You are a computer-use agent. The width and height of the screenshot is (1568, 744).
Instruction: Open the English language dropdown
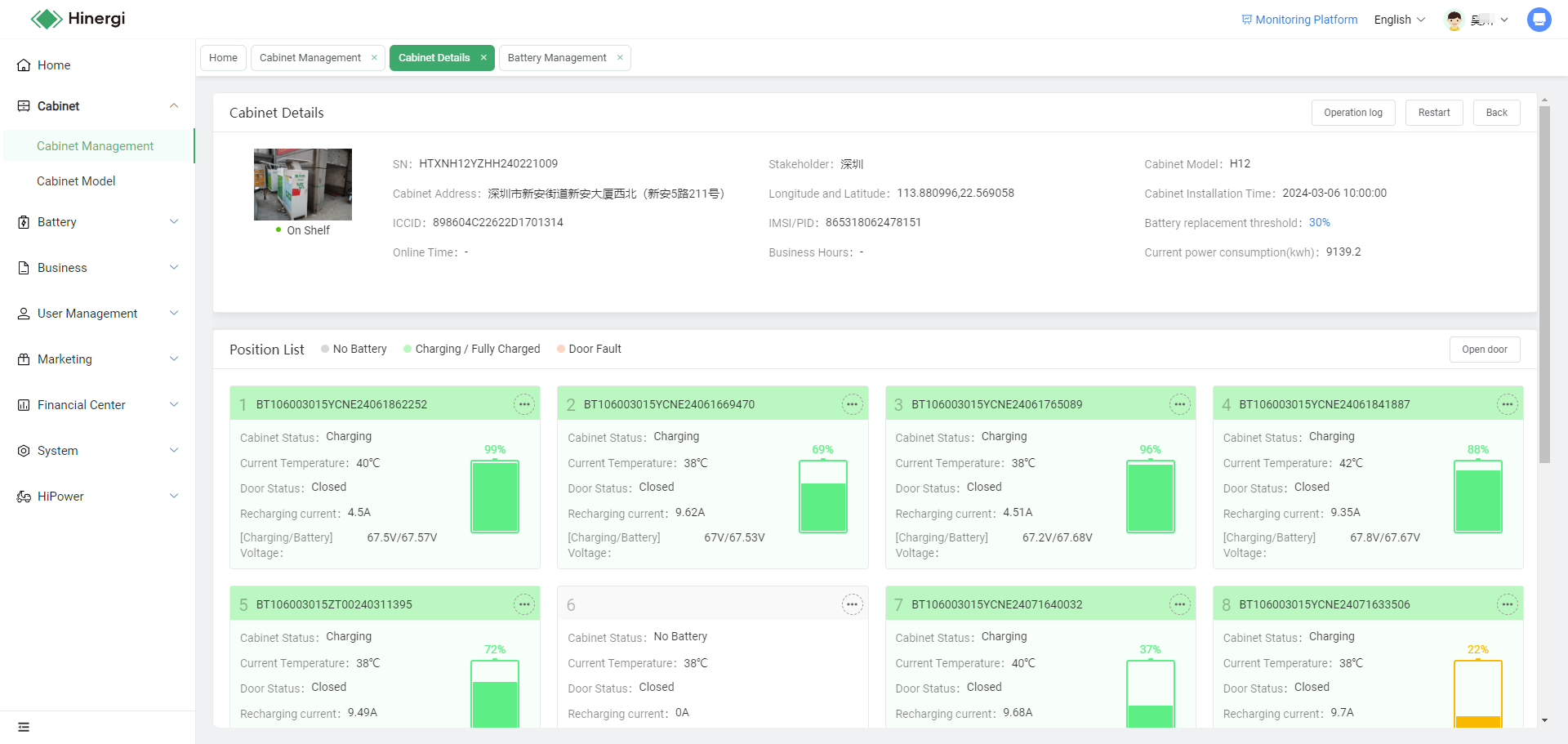(x=1399, y=20)
